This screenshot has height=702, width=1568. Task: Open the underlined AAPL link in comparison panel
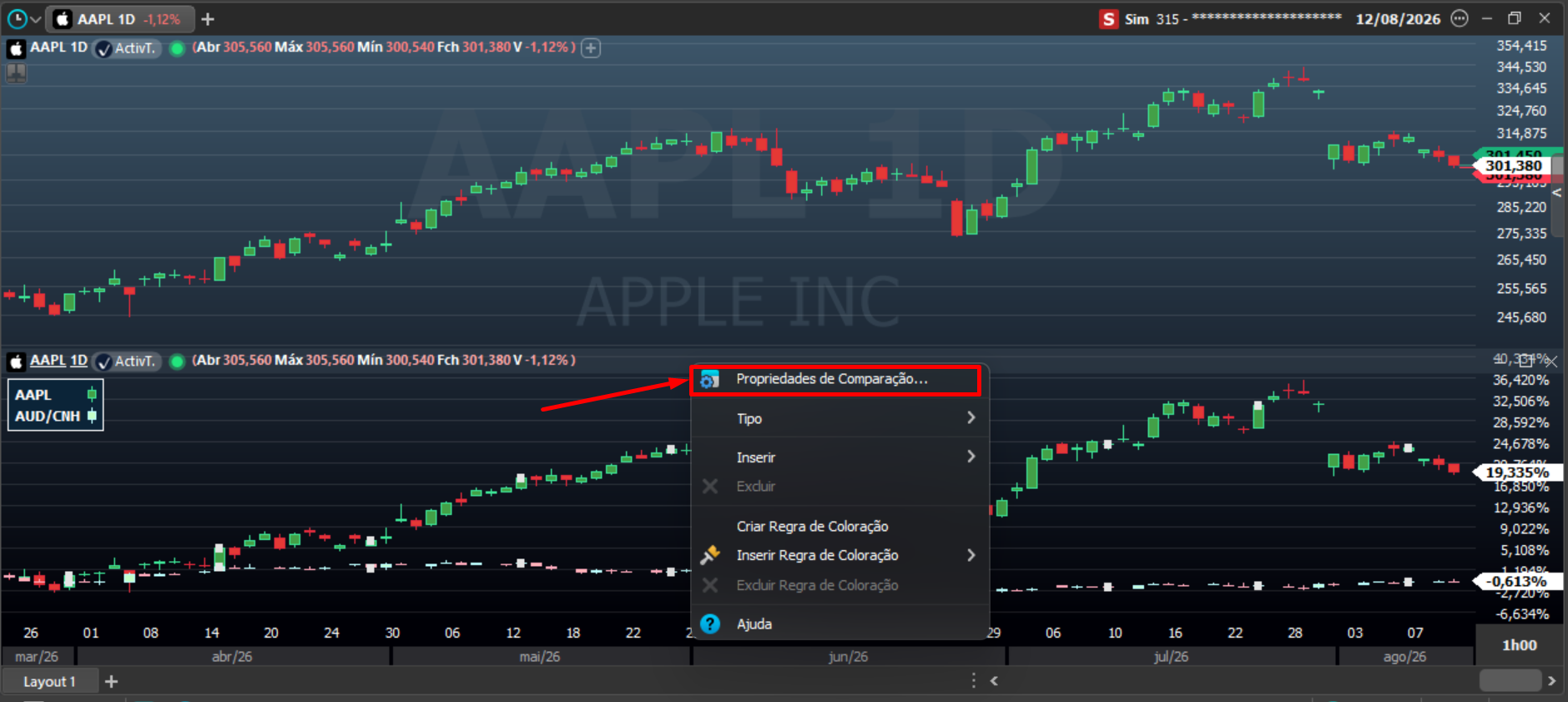(48, 361)
